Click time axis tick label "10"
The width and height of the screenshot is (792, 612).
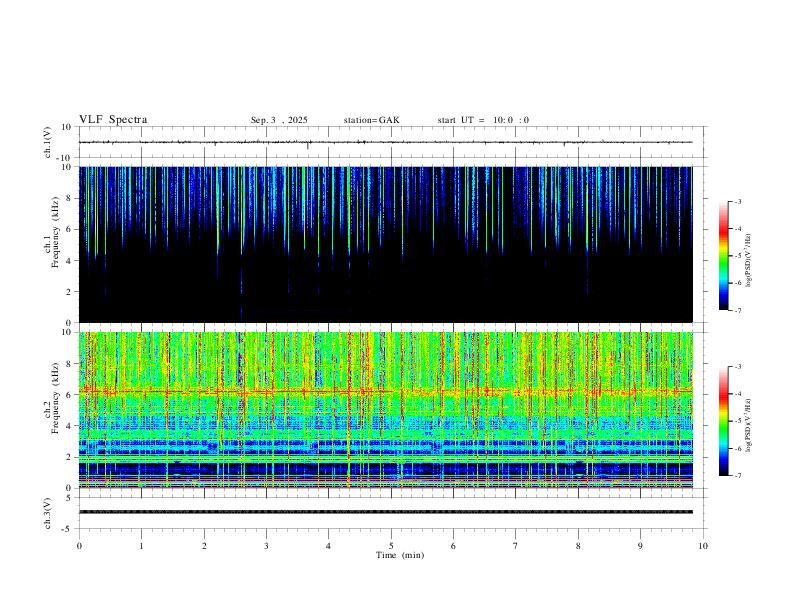(703, 546)
